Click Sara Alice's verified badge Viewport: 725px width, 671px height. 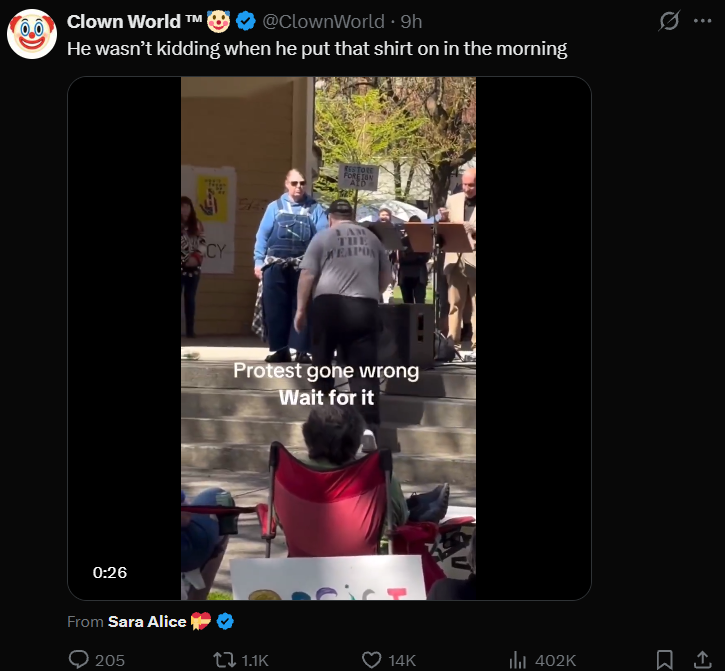coord(225,621)
